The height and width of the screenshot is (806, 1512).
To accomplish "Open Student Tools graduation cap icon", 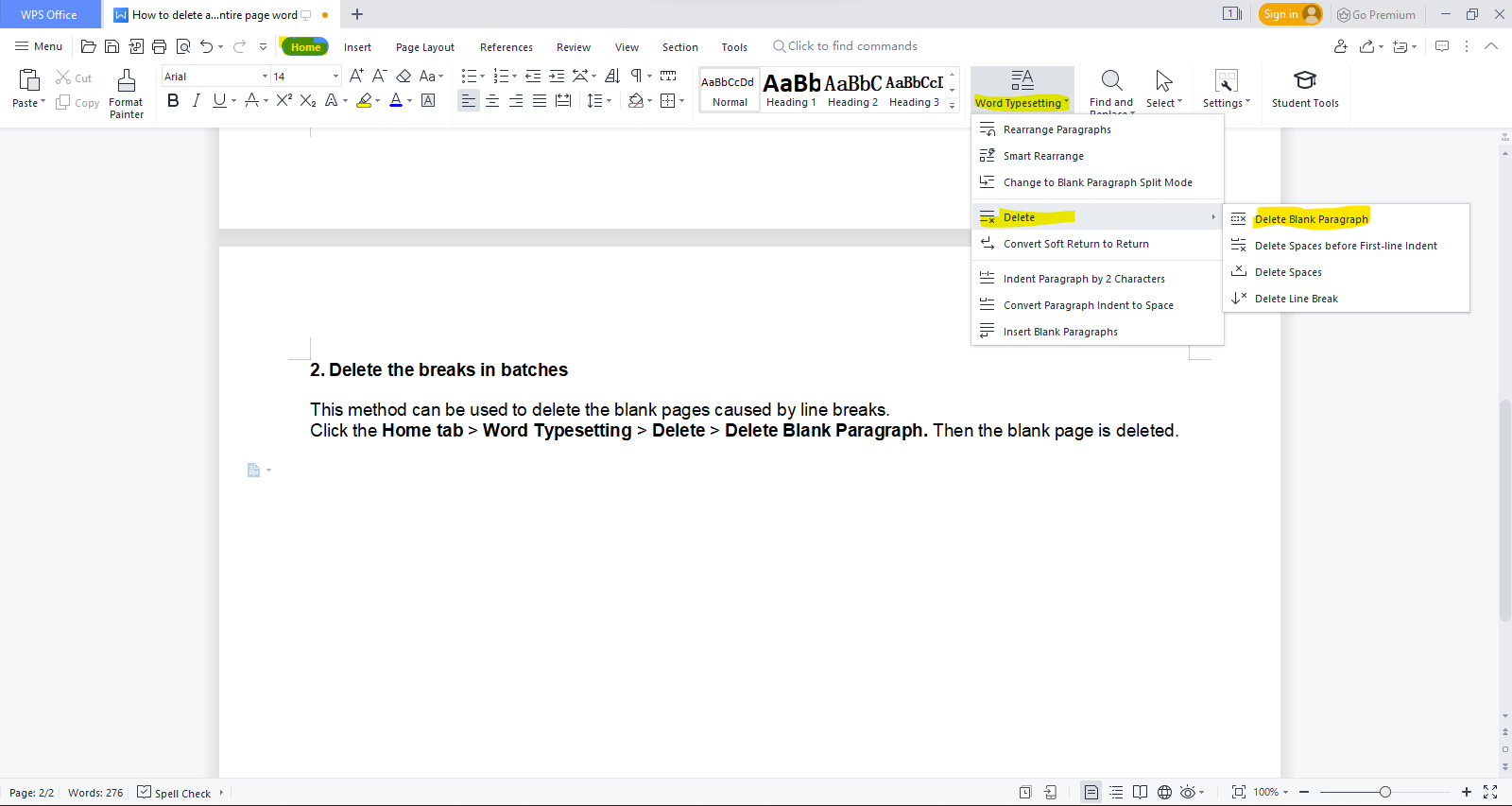I will pyautogui.click(x=1305, y=80).
